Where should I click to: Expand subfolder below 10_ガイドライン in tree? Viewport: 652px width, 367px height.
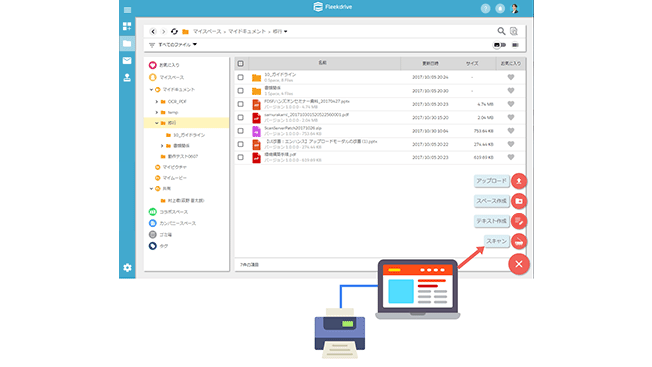point(162,146)
